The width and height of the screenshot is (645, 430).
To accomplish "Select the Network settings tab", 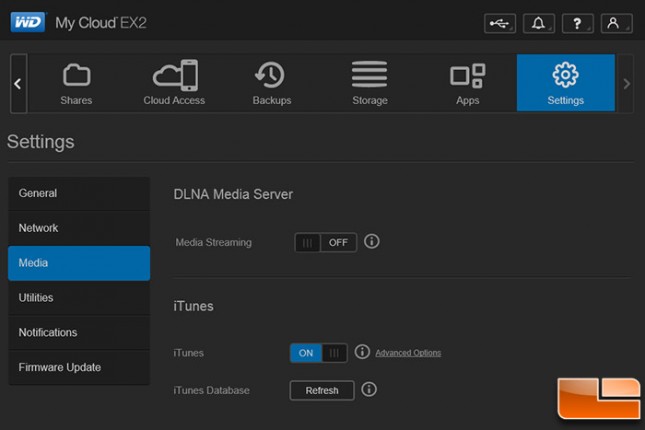I will (79, 228).
